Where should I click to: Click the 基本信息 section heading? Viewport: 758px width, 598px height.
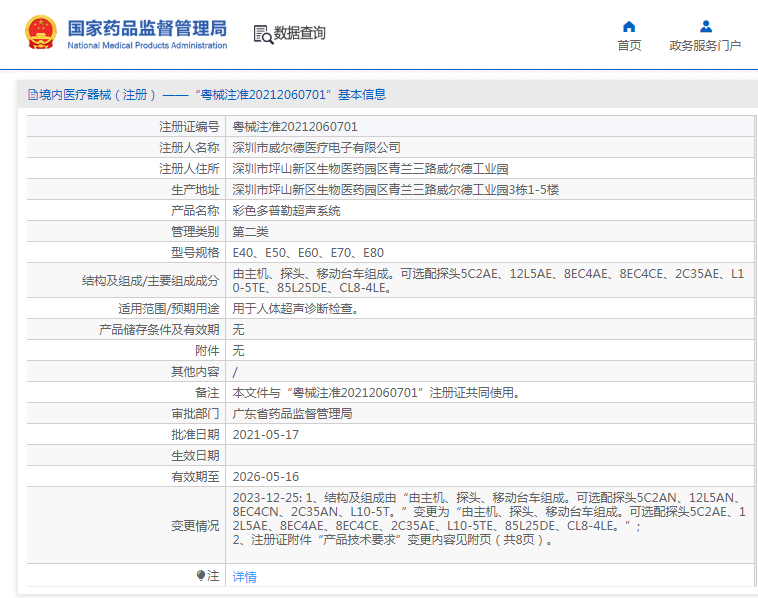coord(362,95)
